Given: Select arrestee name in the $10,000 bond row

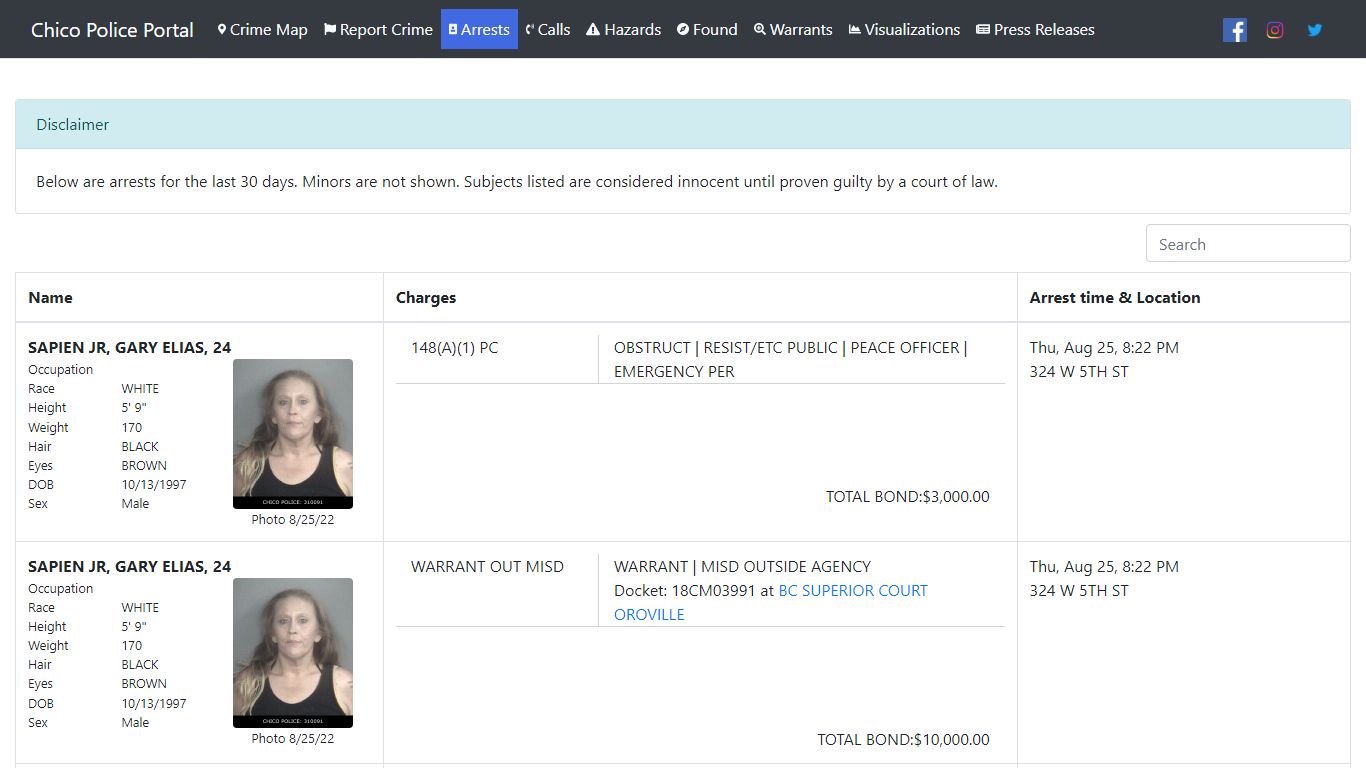Looking at the screenshot, I should tap(130, 566).
